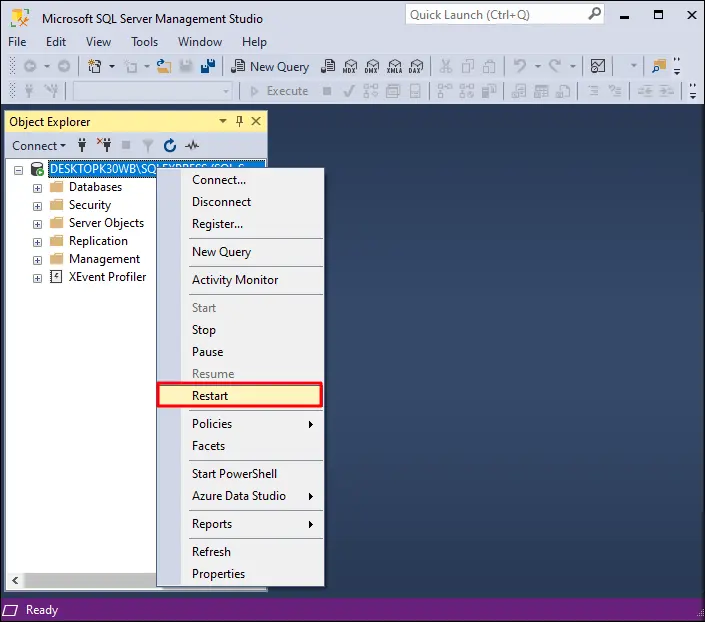This screenshot has height=622, width=705.
Task: Open the Window menu
Action: (200, 42)
